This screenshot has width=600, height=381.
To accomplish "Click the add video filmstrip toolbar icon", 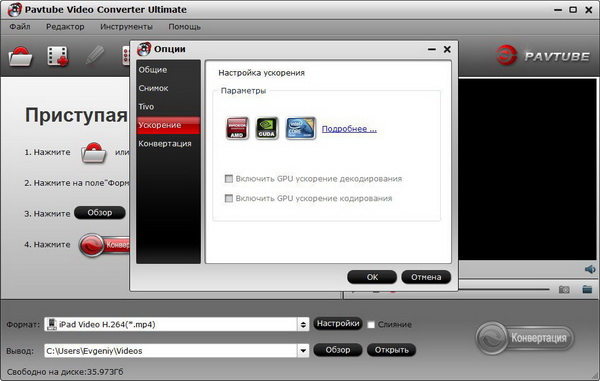I will pos(58,57).
